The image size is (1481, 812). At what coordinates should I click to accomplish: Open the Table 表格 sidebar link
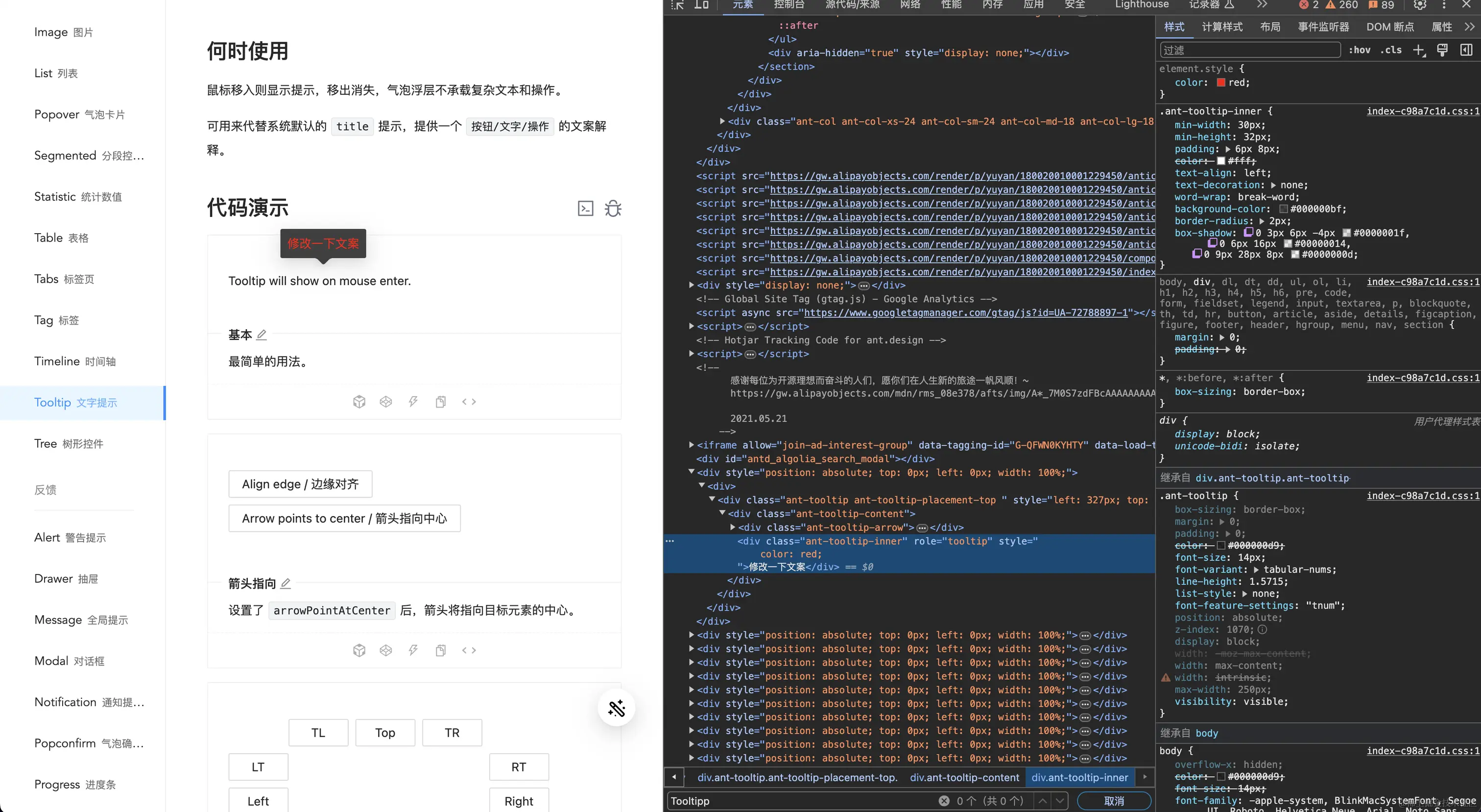(61, 238)
